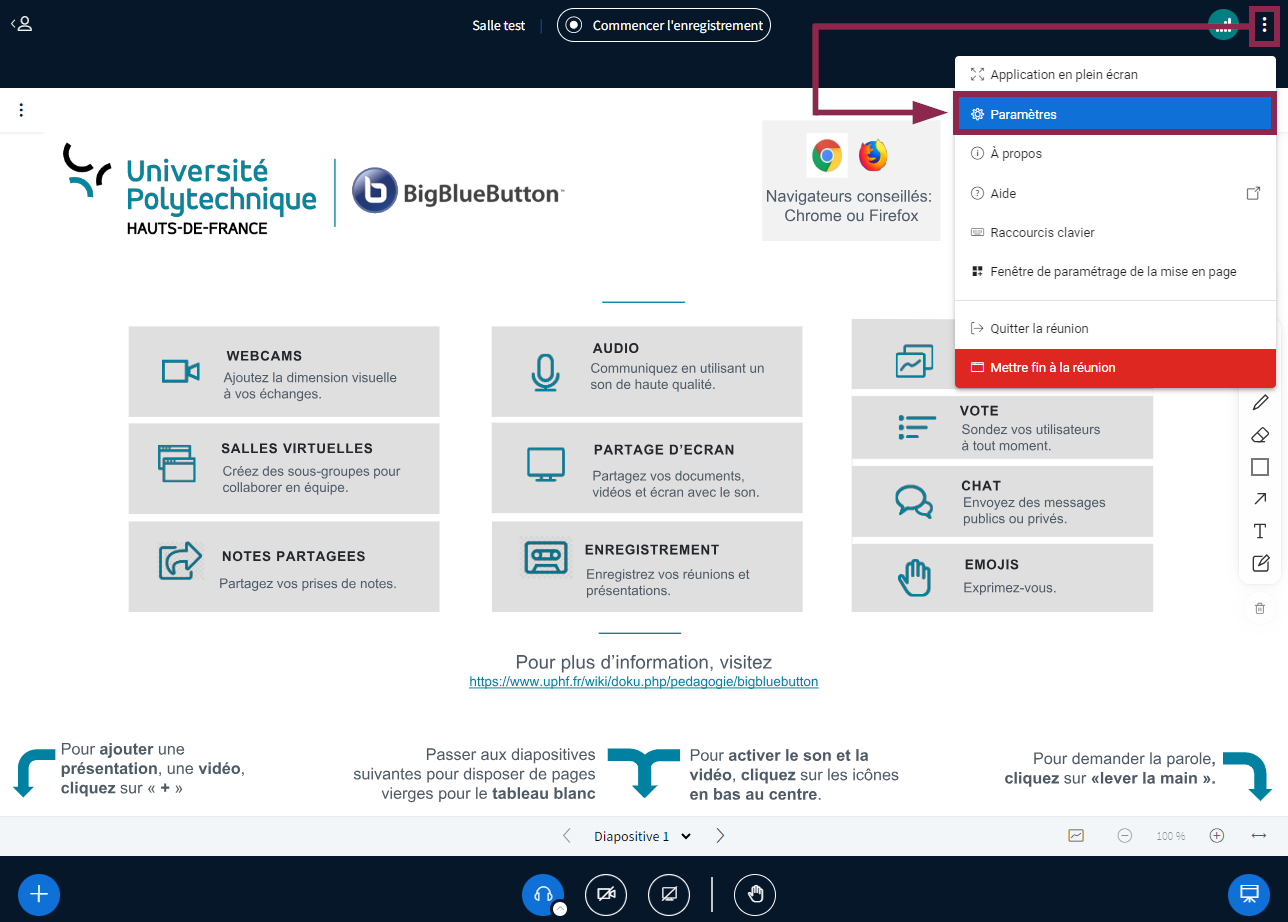1288x922 pixels.
Task: Pick the arrow annotation tool
Action: (1260, 499)
